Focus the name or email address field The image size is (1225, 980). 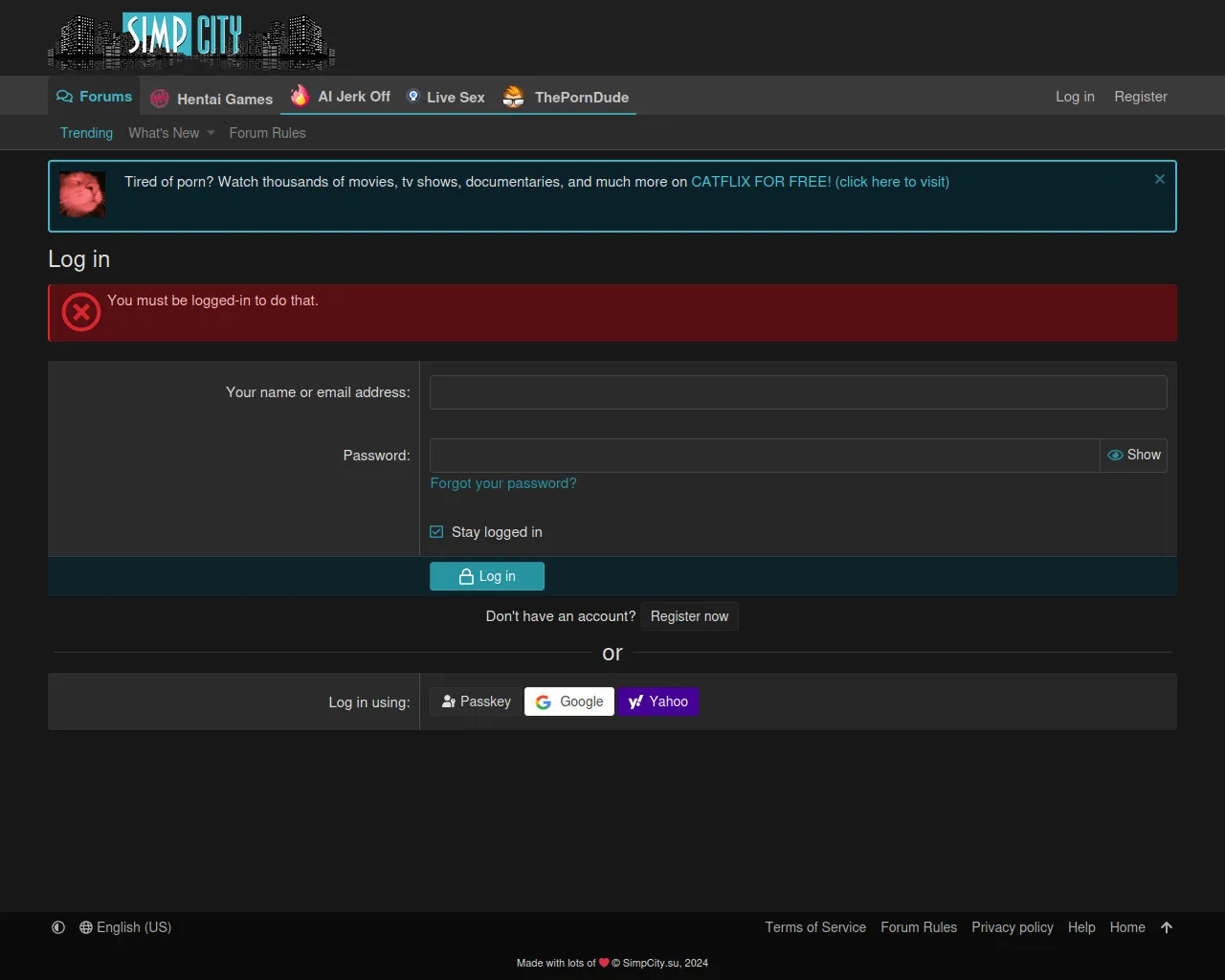tap(797, 392)
